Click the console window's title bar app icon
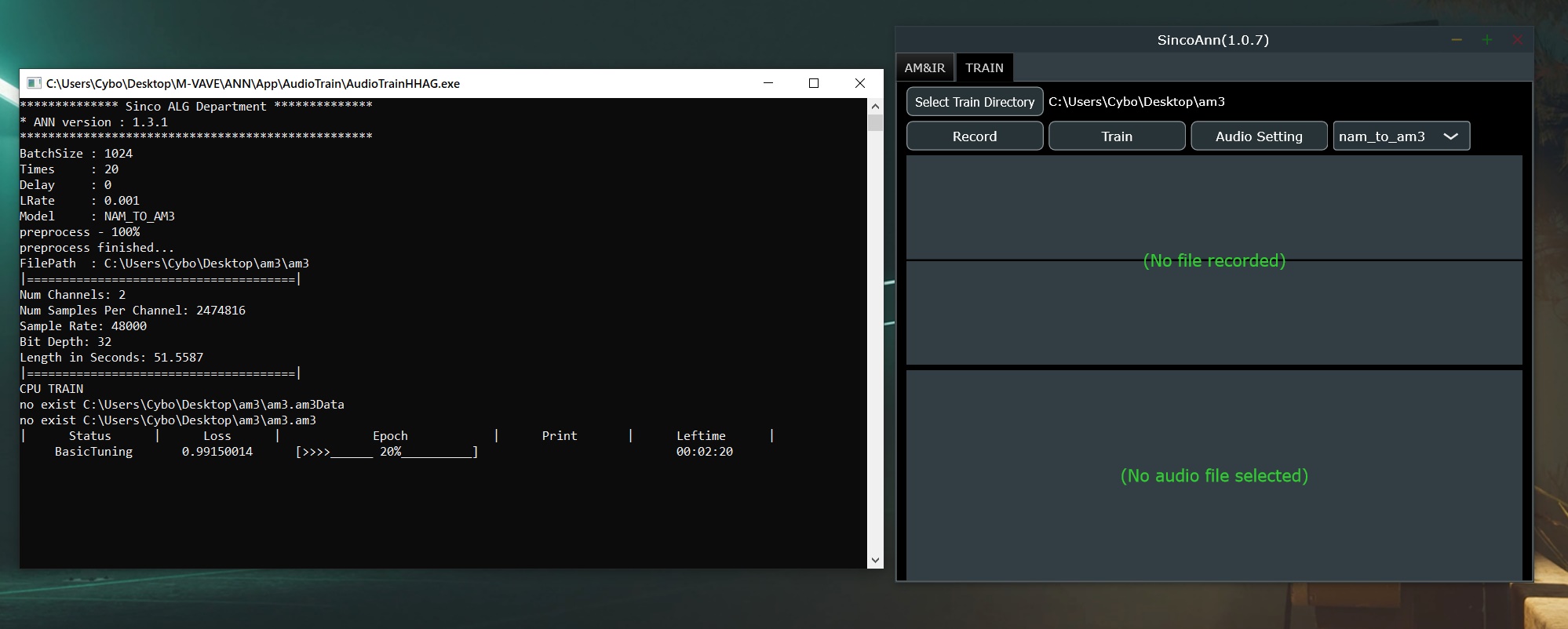 pos(34,83)
